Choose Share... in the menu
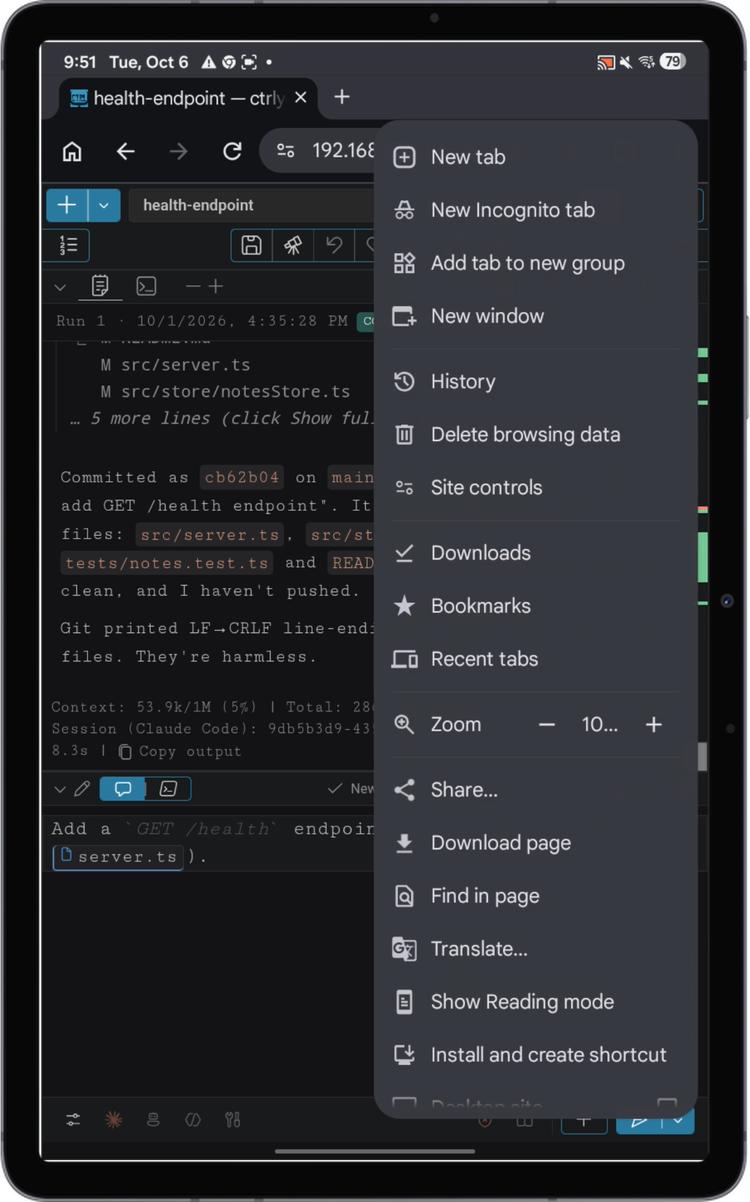 [x=535, y=790]
